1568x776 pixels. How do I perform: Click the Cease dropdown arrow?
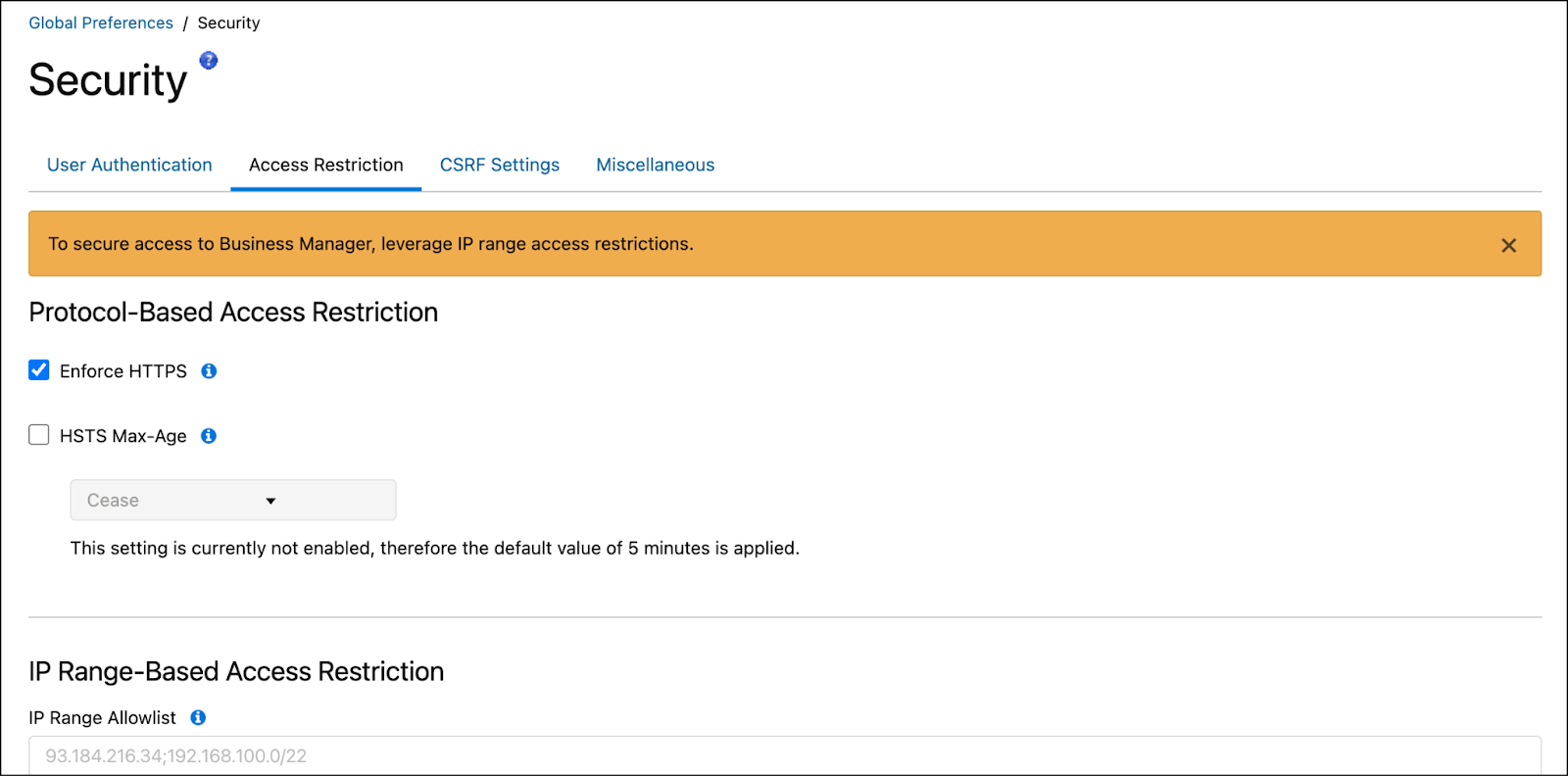click(x=271, y=500)
